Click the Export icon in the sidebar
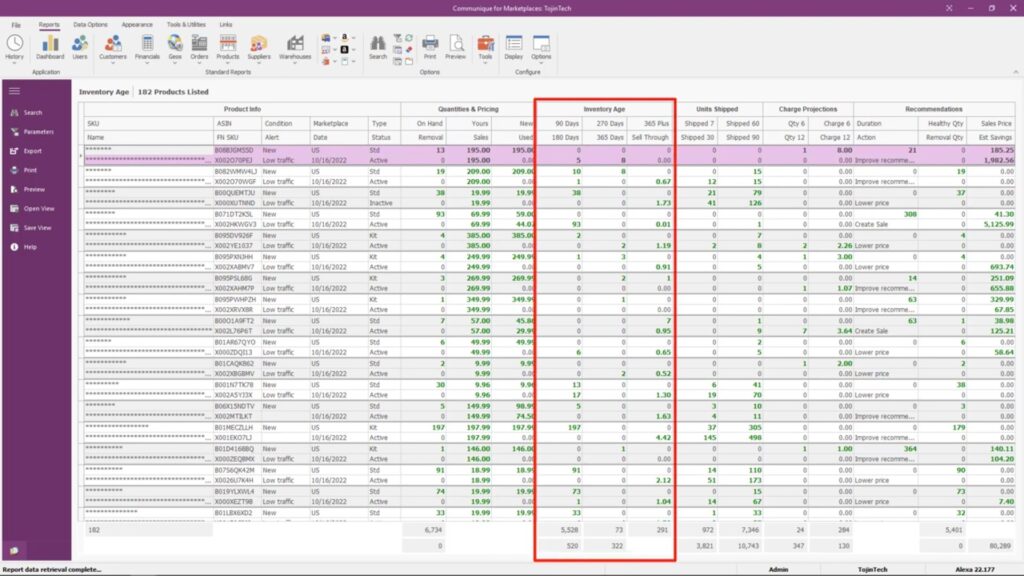This screenshot has height=576, width=1024. (x=32, y=150)
